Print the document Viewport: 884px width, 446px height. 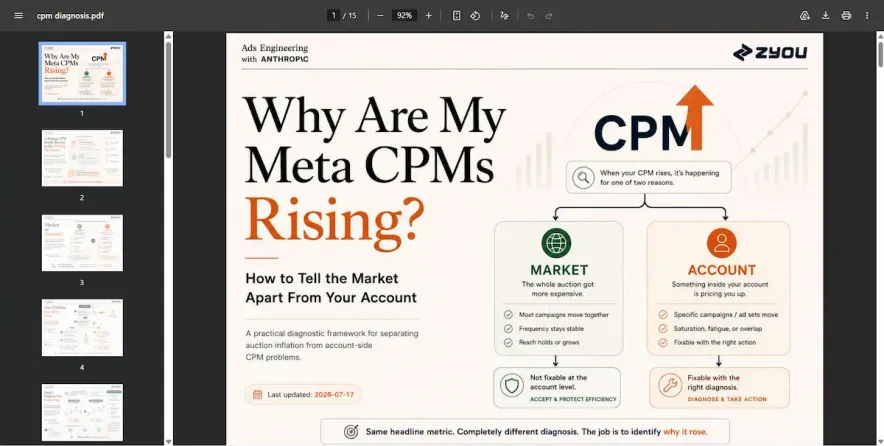tap(846, 15)
